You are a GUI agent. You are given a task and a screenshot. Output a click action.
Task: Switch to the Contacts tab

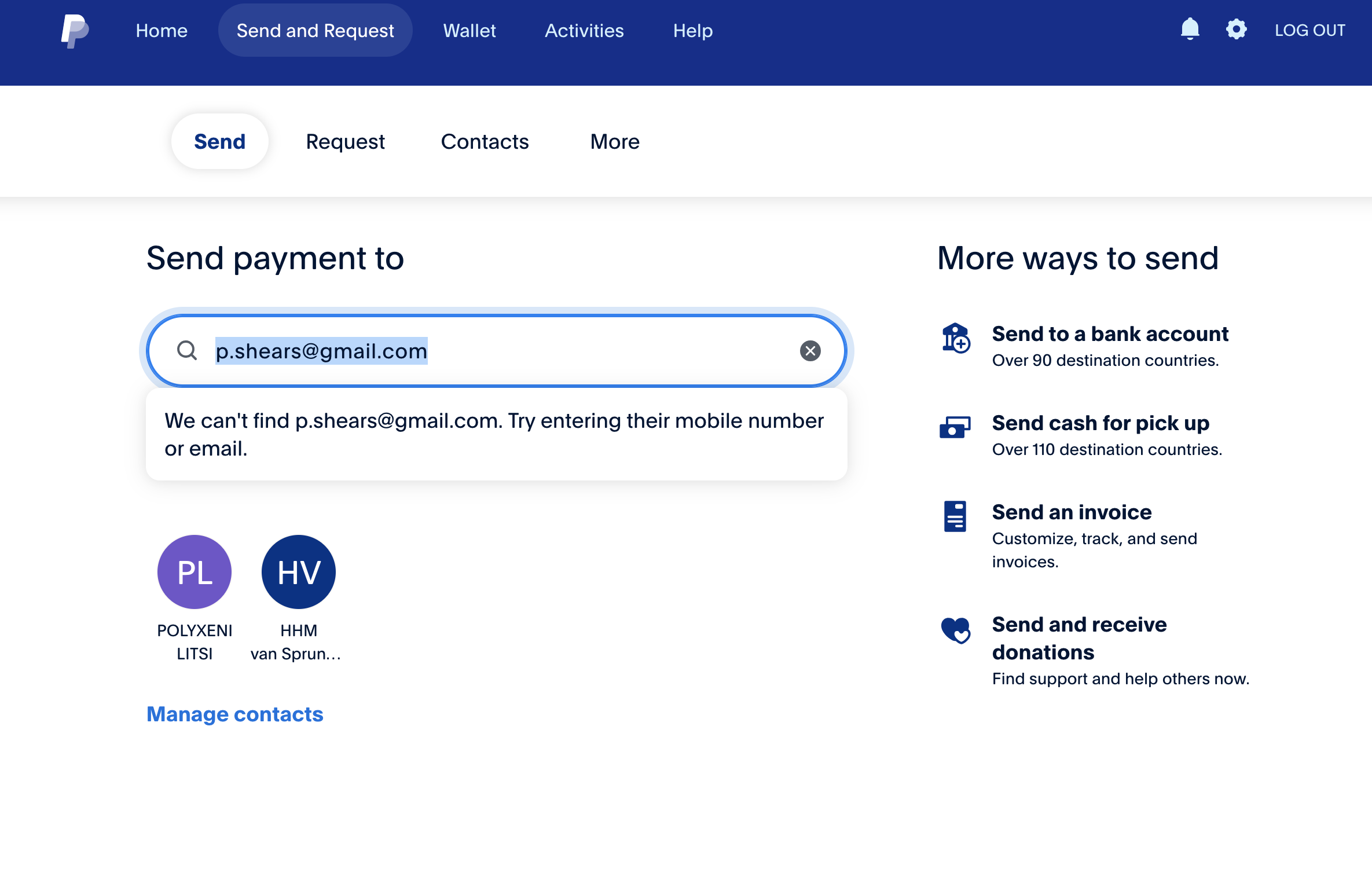485,141
